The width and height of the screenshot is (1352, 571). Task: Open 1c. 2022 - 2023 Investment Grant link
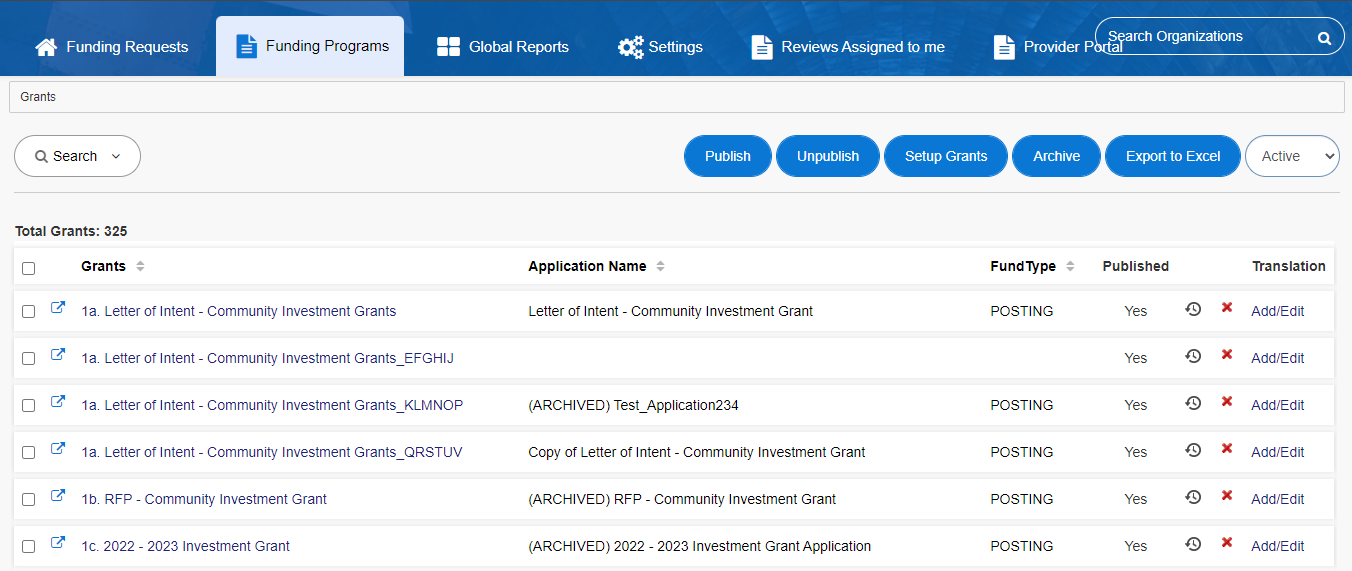click(186, 546)
